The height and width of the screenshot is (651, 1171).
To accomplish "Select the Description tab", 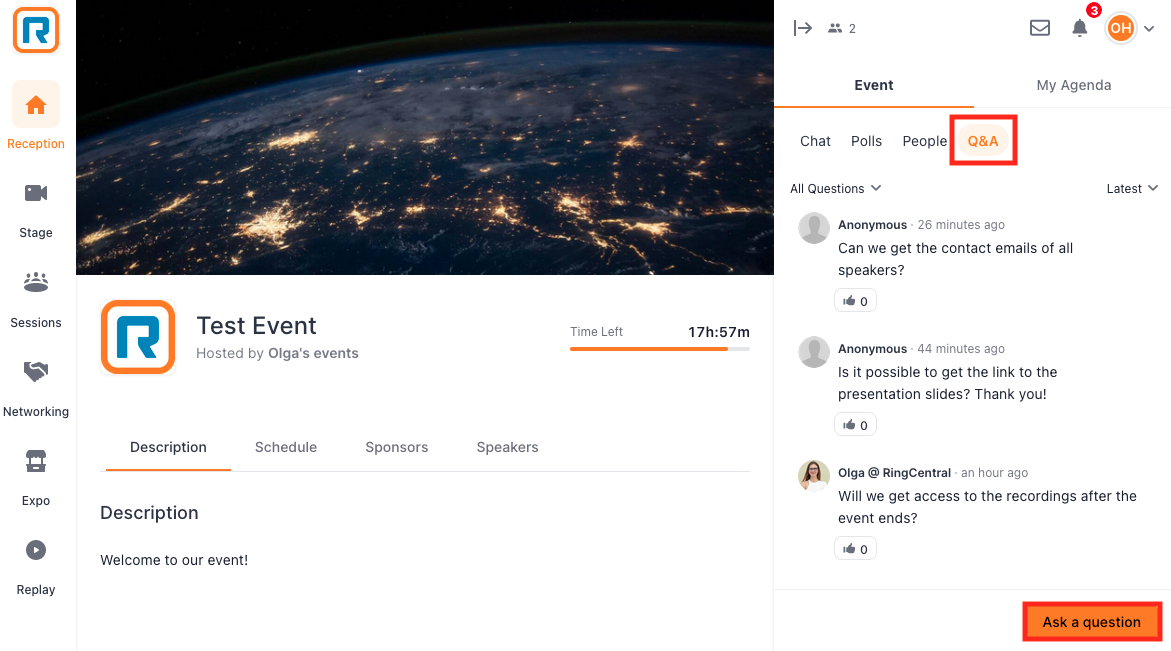I will coord(168,447).
